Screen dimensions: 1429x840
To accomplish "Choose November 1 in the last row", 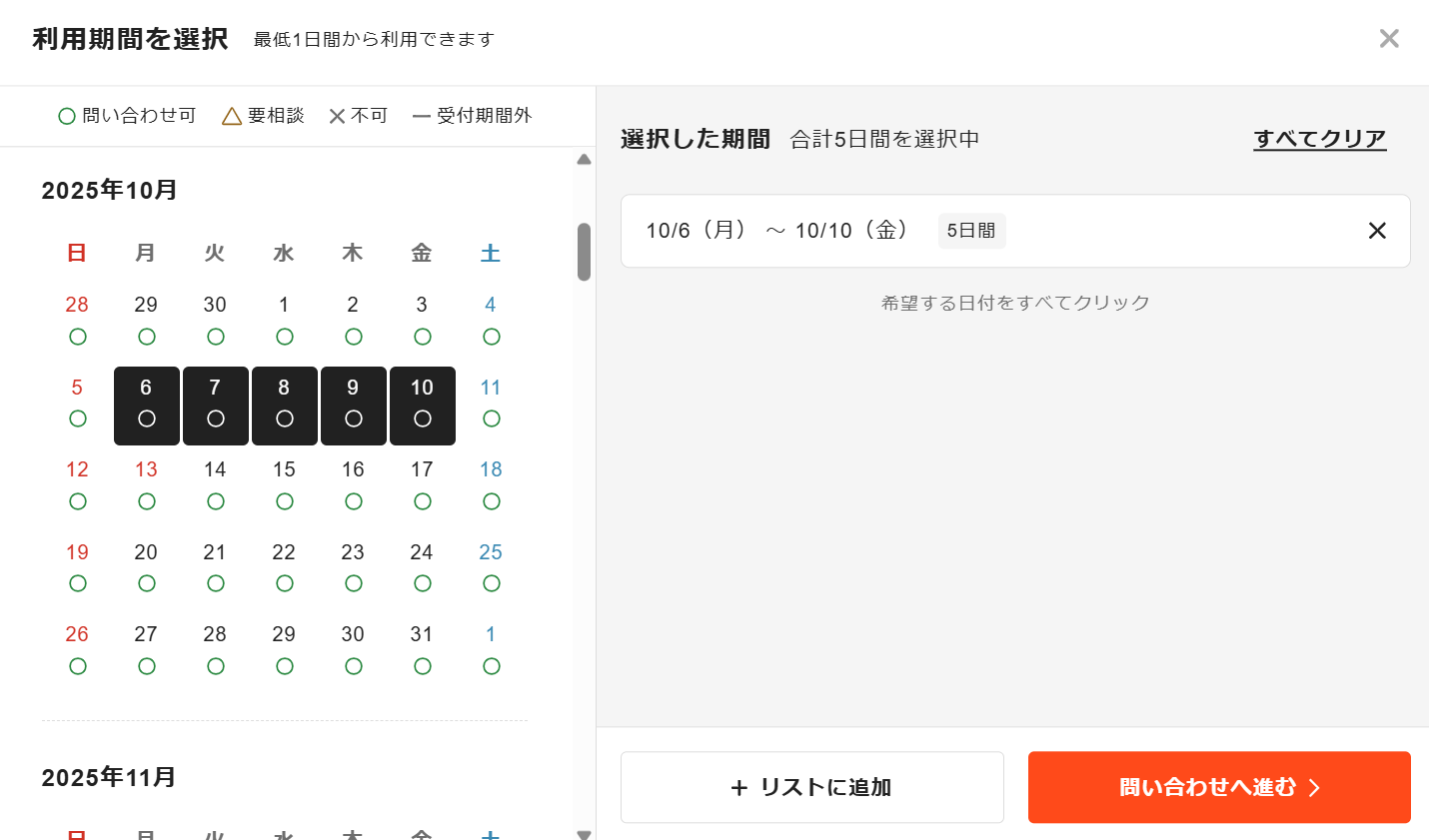I will coord(491,648).
